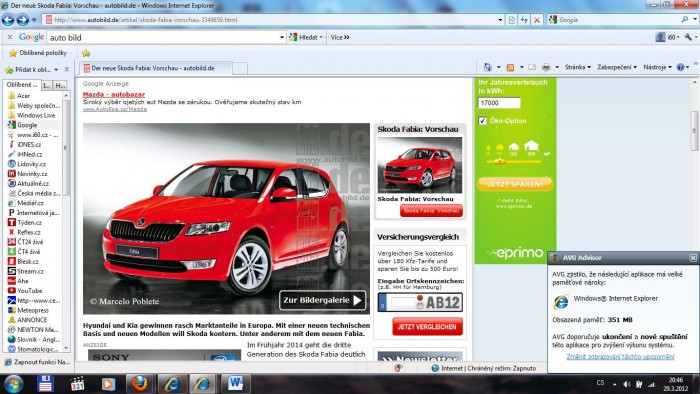Viewport: 700px width, 394px height.
Task: Select the Der neue Skoda Fabia tab
Action: (x=156, y=68)
